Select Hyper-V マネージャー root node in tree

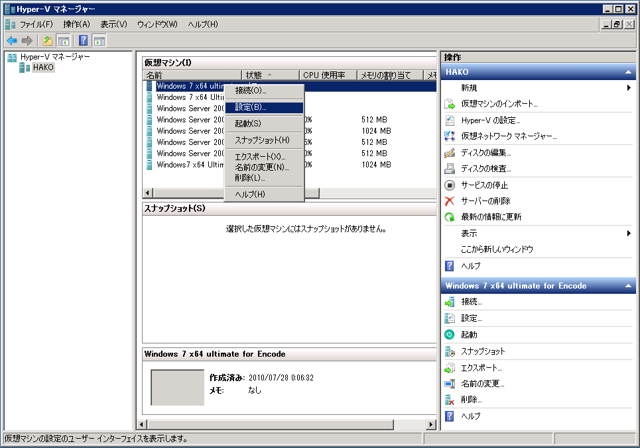click(x=55, y=57)
